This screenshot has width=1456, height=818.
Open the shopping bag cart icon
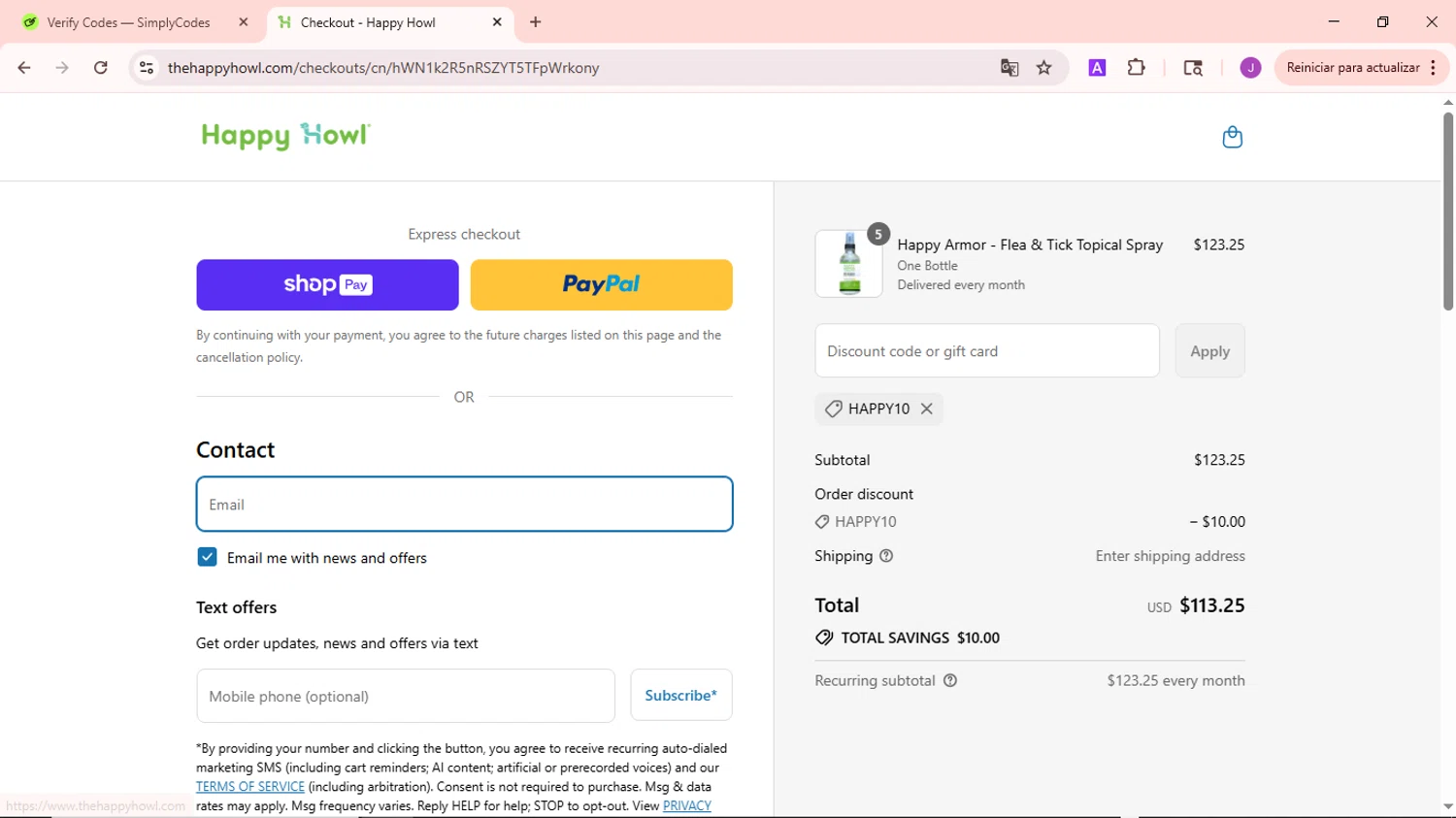(x=1233, y=137)
